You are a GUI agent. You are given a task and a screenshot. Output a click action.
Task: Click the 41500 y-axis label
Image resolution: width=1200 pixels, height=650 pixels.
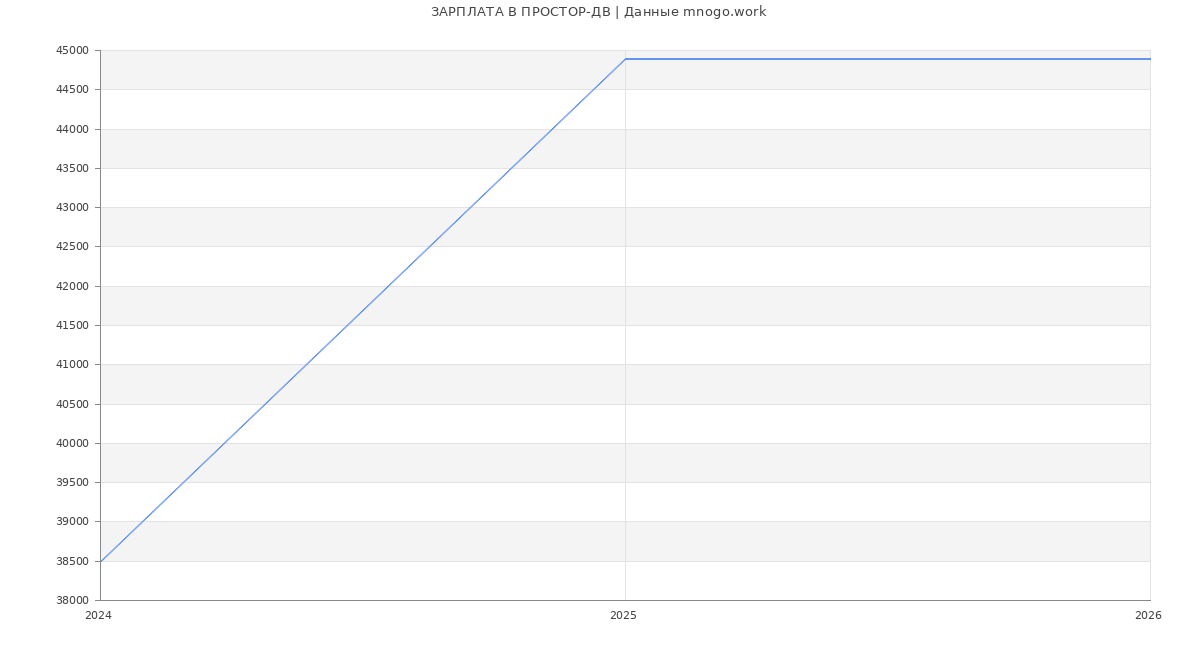point(72,326)
